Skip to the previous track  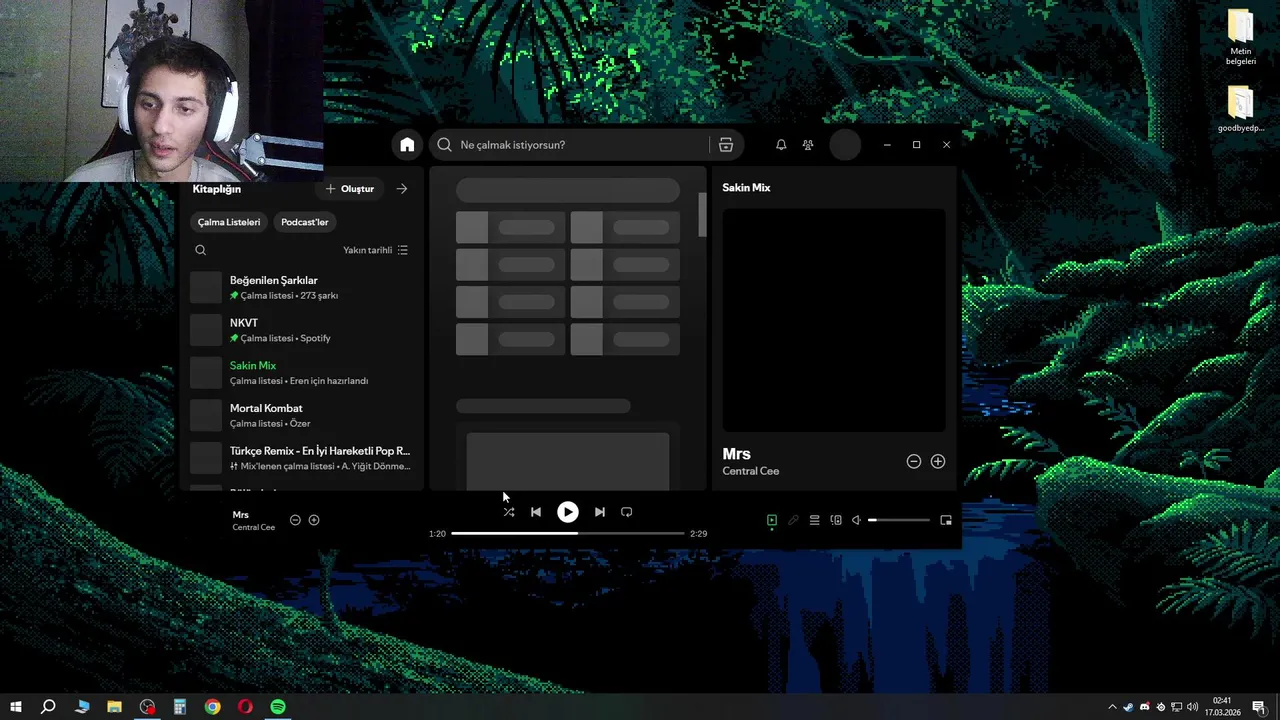[536, 512]
